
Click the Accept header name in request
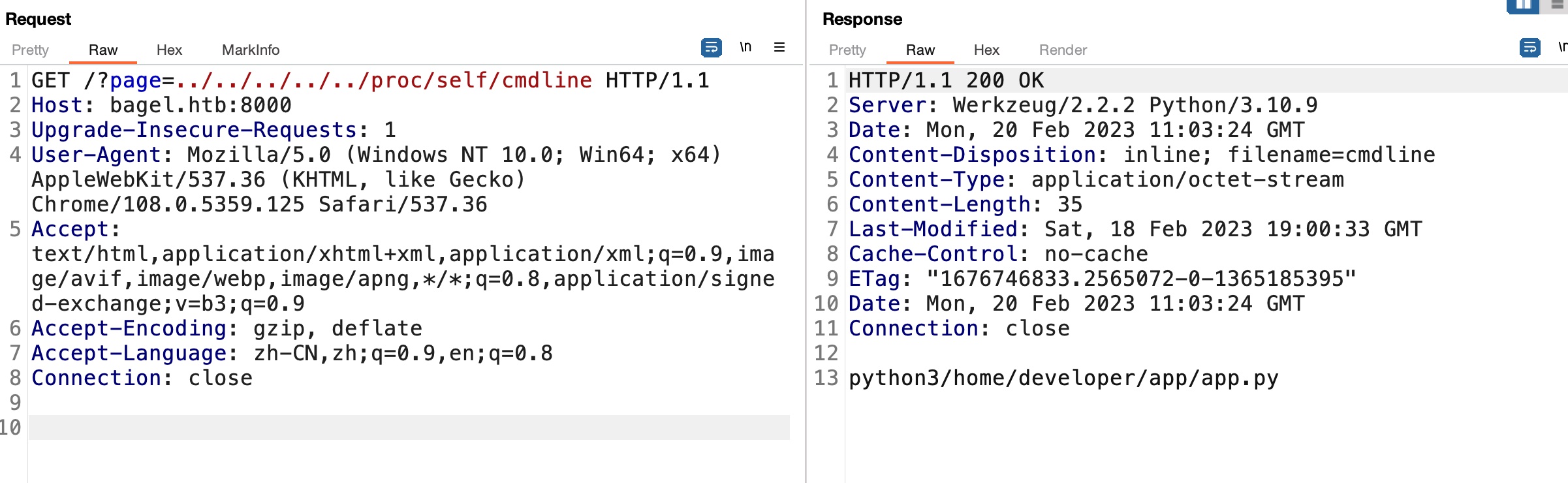[x=70, y=229]
